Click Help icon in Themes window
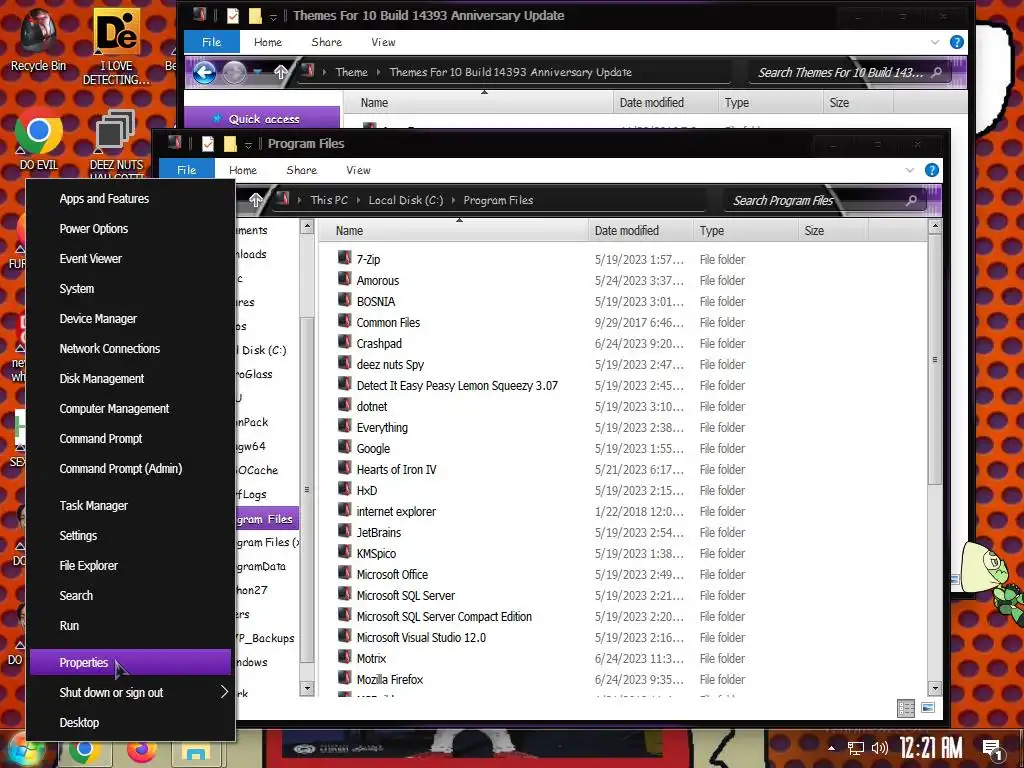Viewport: 1024px width, 768px height. [957, 42]
